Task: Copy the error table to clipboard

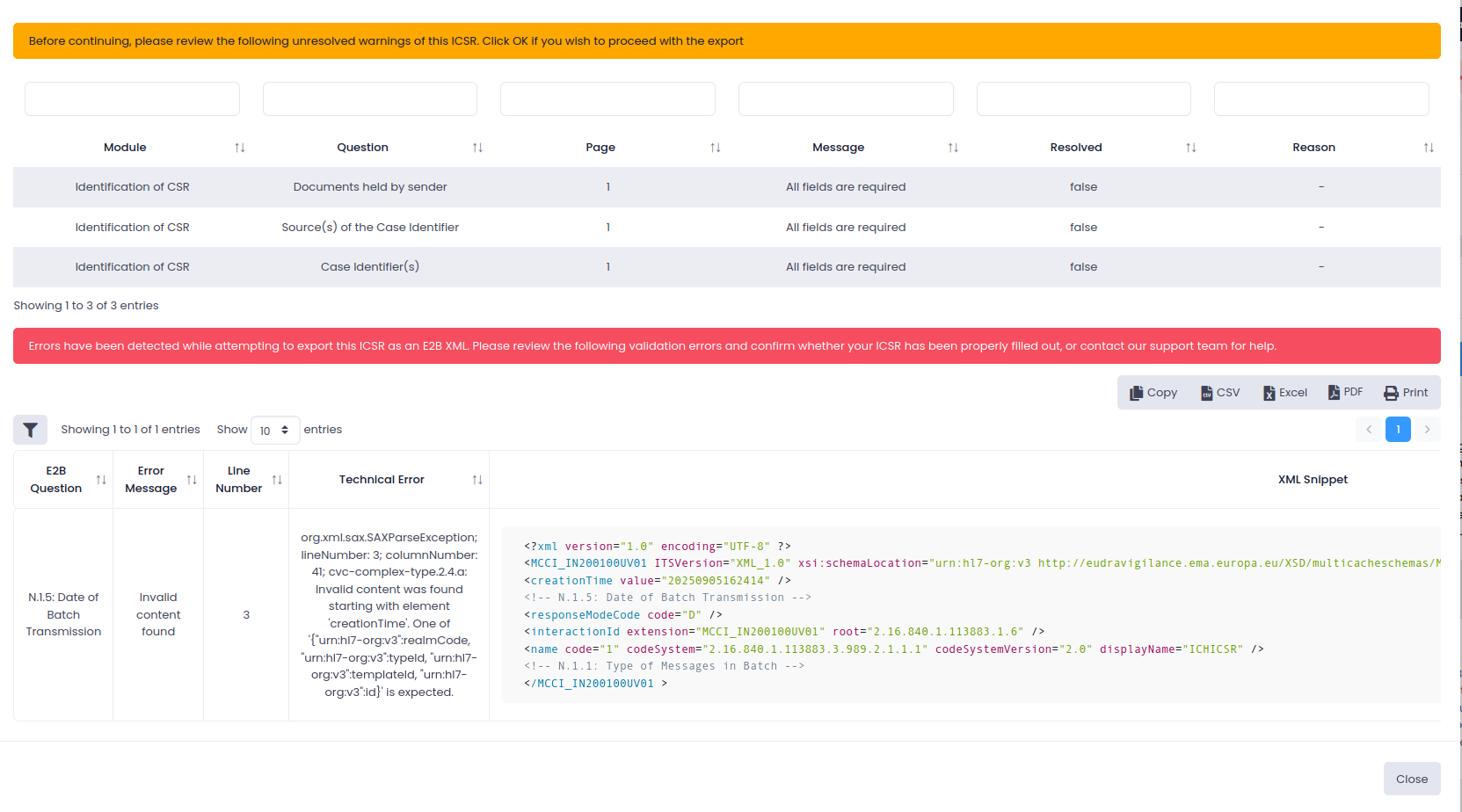Action: [1153, 393]
